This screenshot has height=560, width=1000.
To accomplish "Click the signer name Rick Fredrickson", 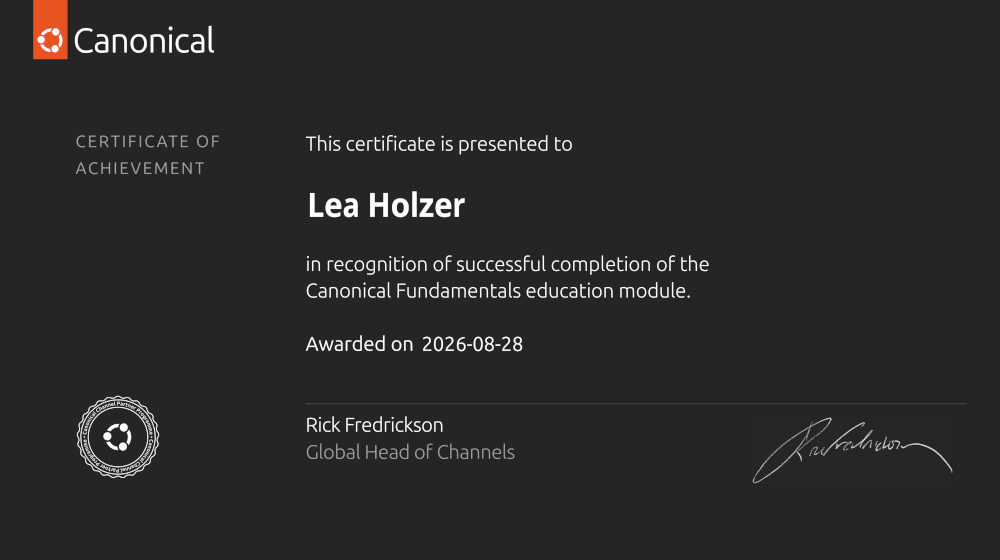I will pyautogui.click(x=374, y=425).
